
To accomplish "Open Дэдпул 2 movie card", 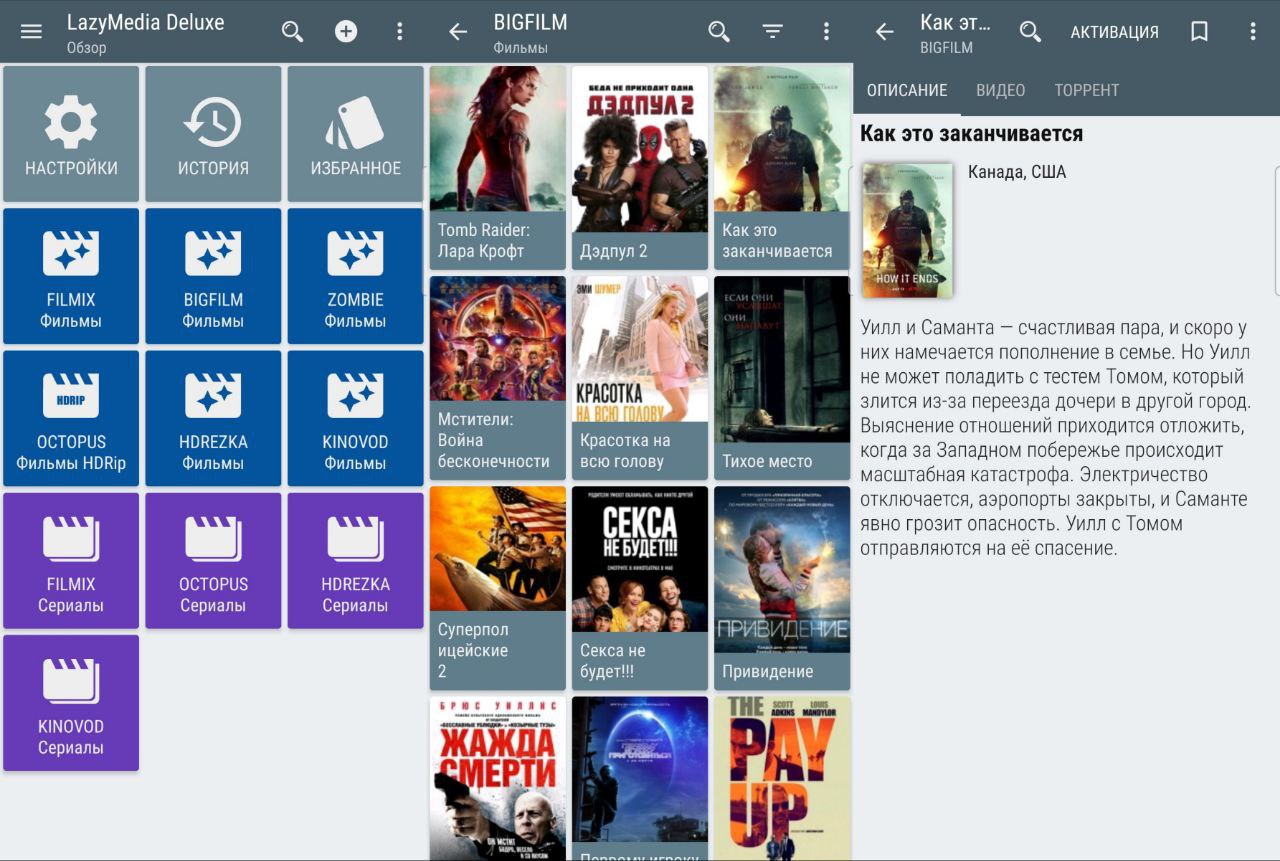I will pyautogui.click(x=640, y=168).
